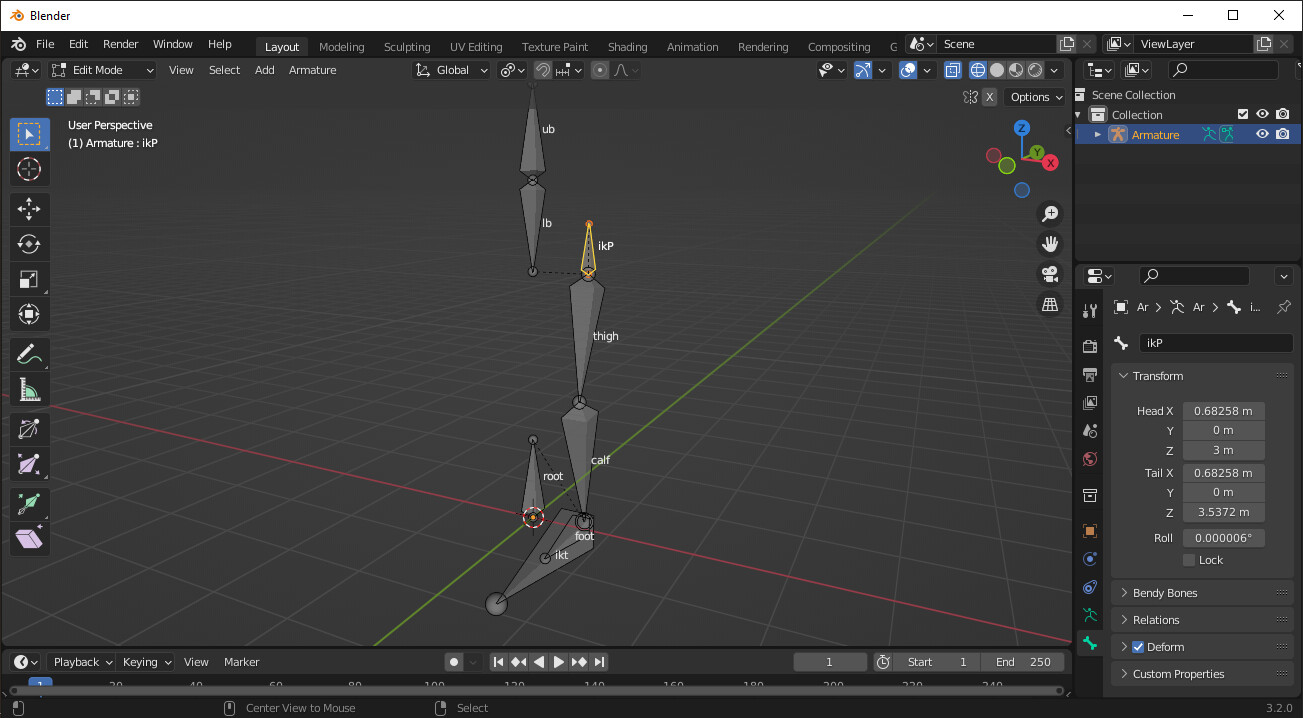Toggle auto keying record button
1303x718 pixels.
pyautogui.click(x=454, y=662)
